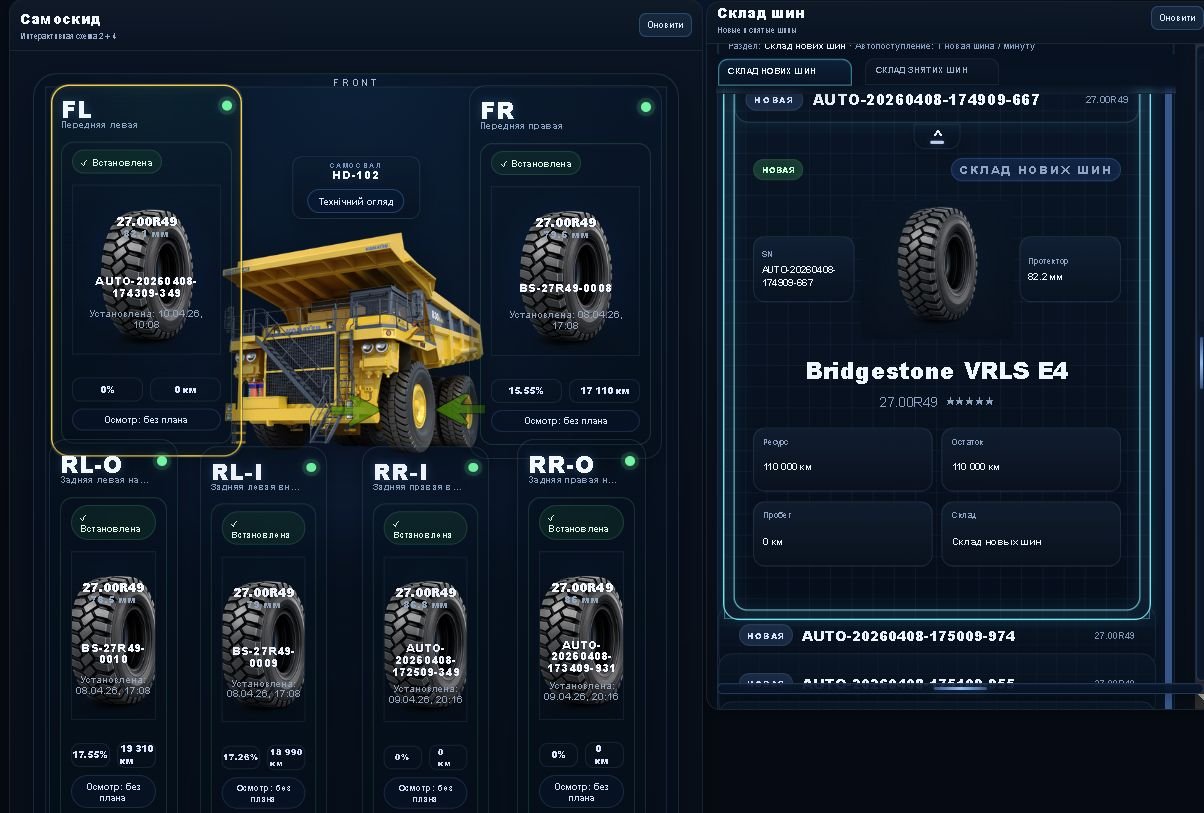Click RL-I mileage 18 990 км
Image resolution: width=1204 pixels, height=813 pixels.
tap(287, 757)
